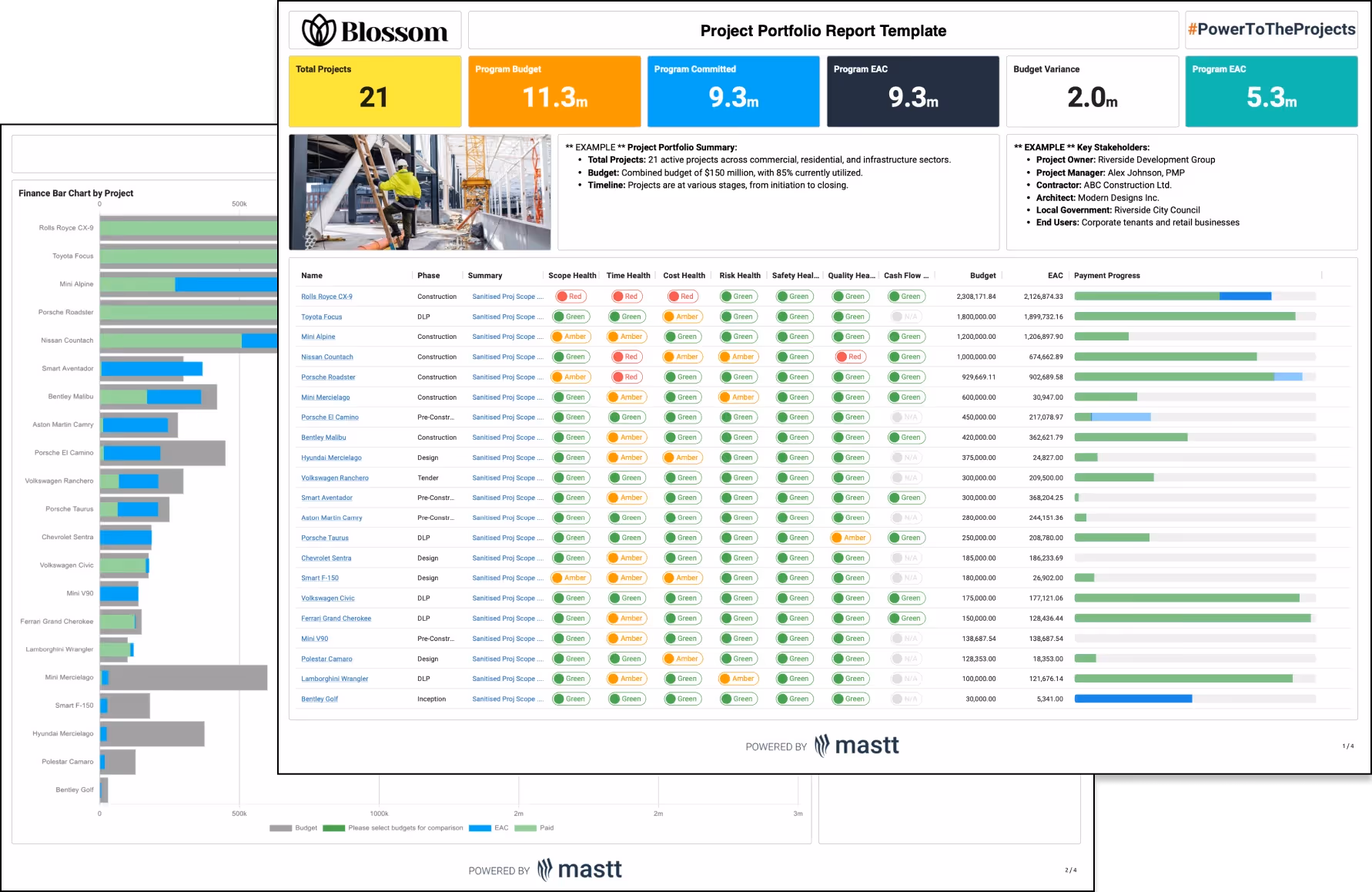Image resolution: width=1372 pixels, height=892 pixels.
Task: Click the mastt logo on page 2
Action: [x=580, y=870]
